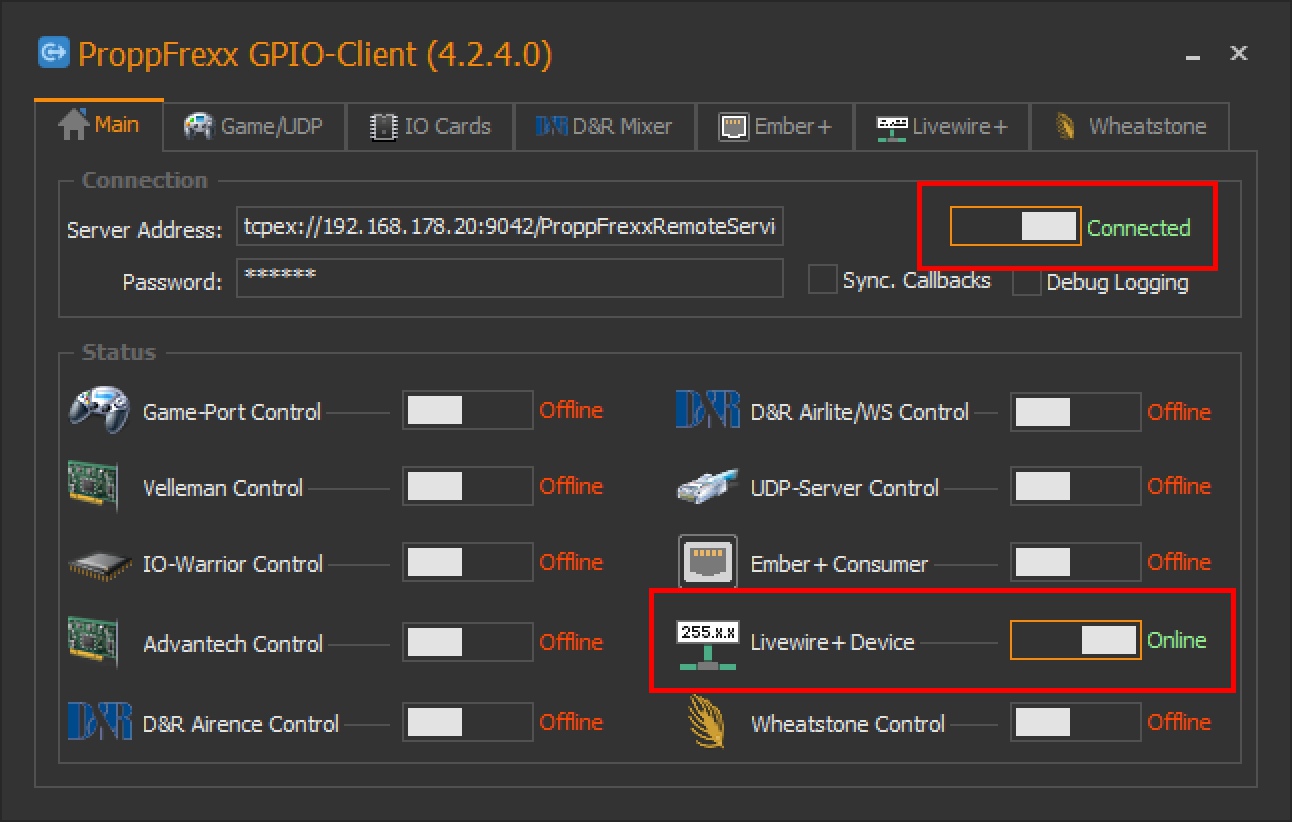Turn on the D&R Airlite/WS Control switch
This screenshot has width=1292, height=822.
click(1075, 411)
